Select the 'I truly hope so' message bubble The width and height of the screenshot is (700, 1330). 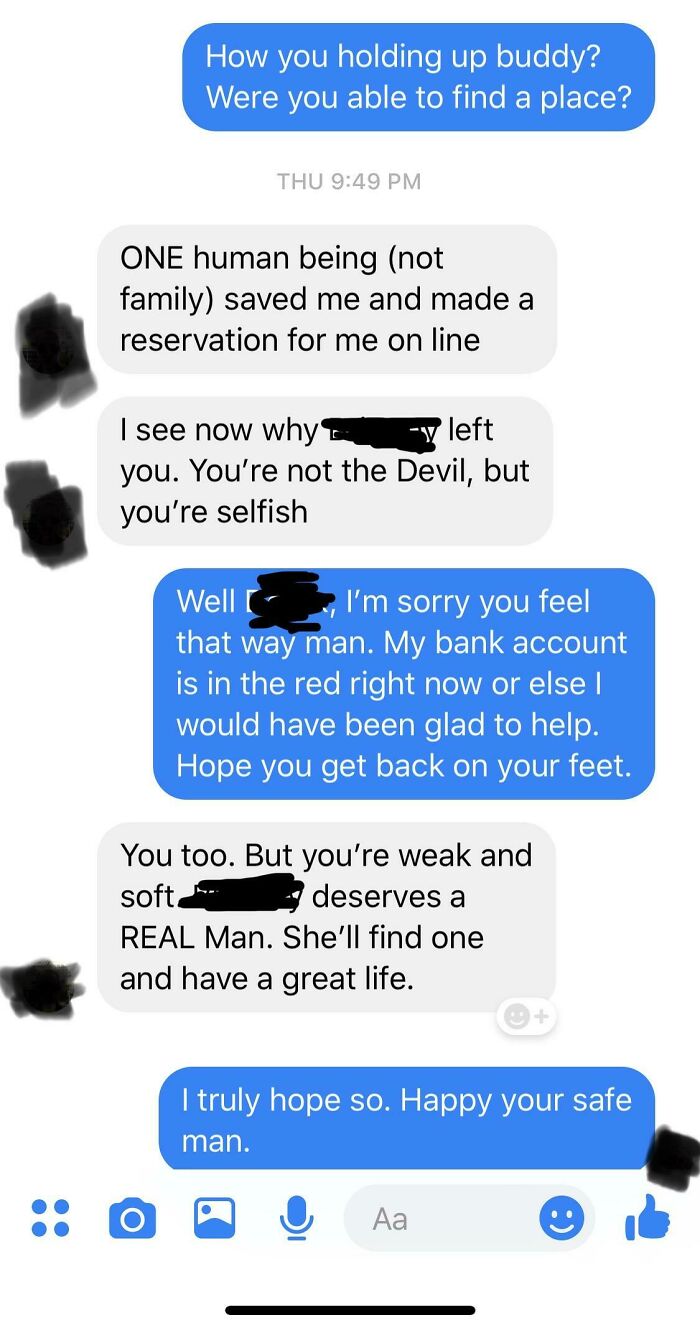(x=407, y=1119)
